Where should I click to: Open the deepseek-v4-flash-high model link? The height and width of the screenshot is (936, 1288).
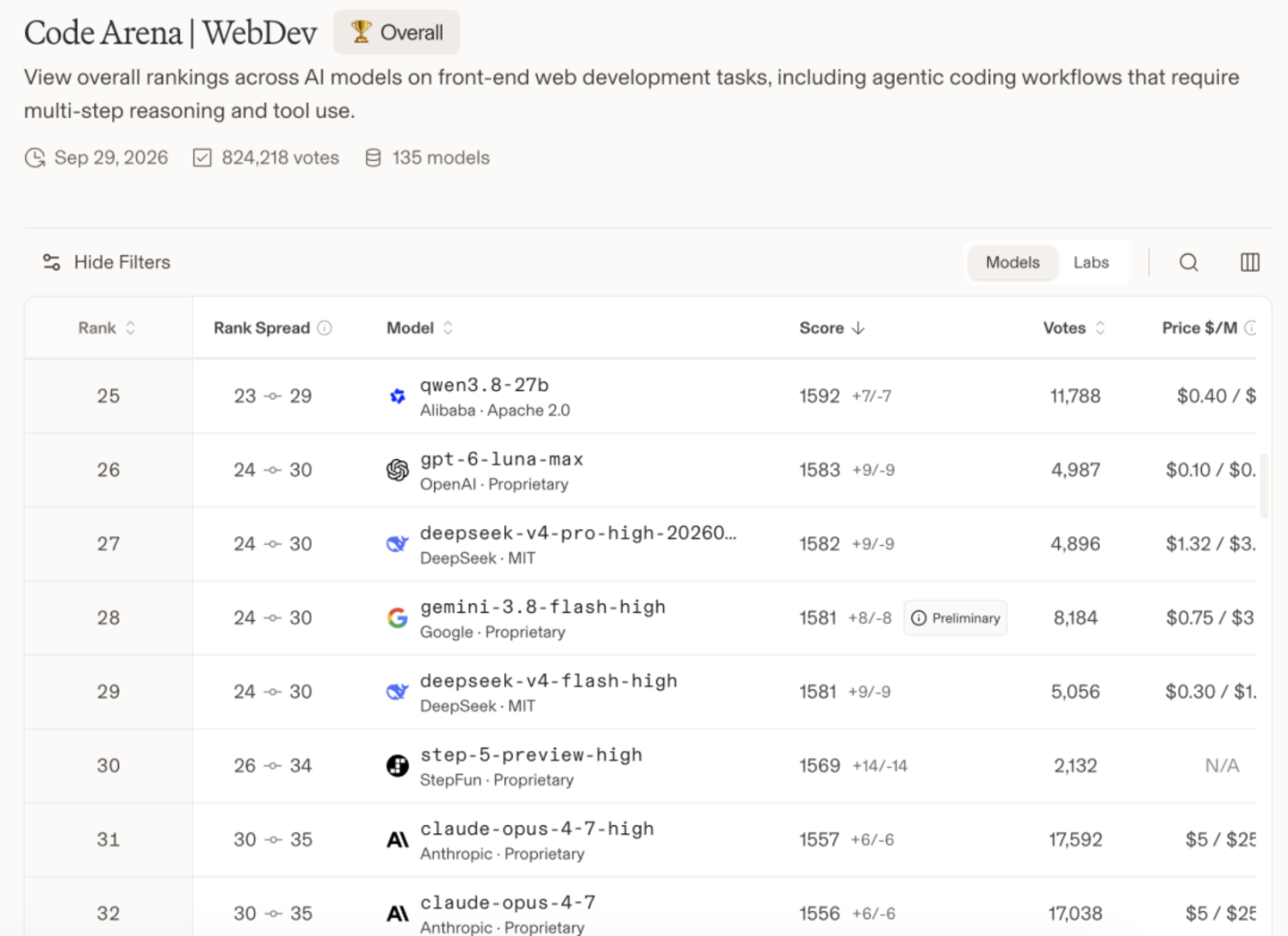click(x=549, y=681)
